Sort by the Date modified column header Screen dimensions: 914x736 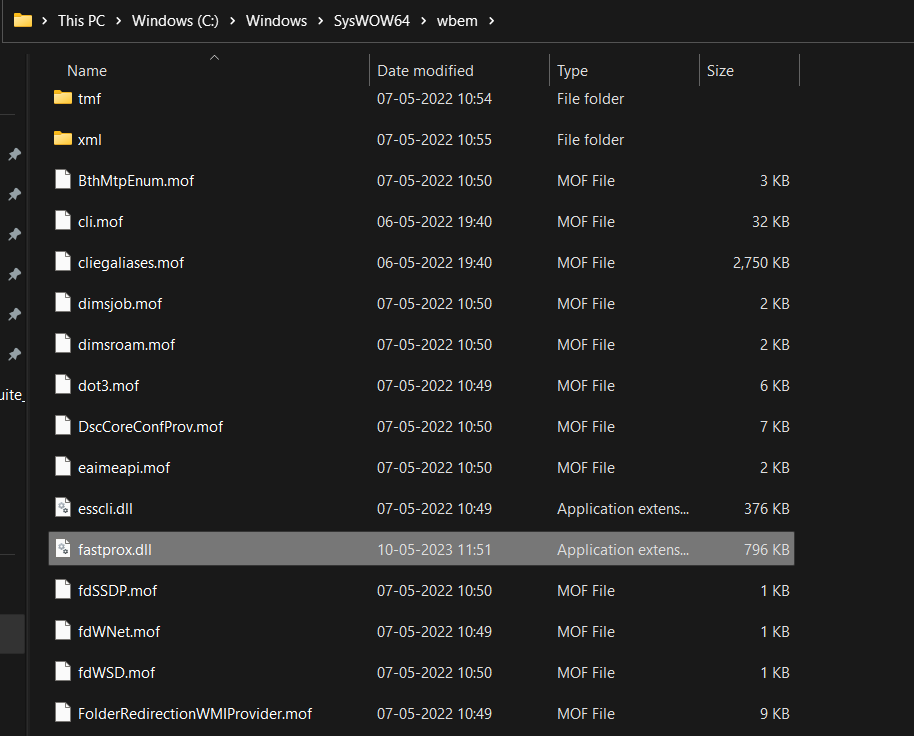425,71
